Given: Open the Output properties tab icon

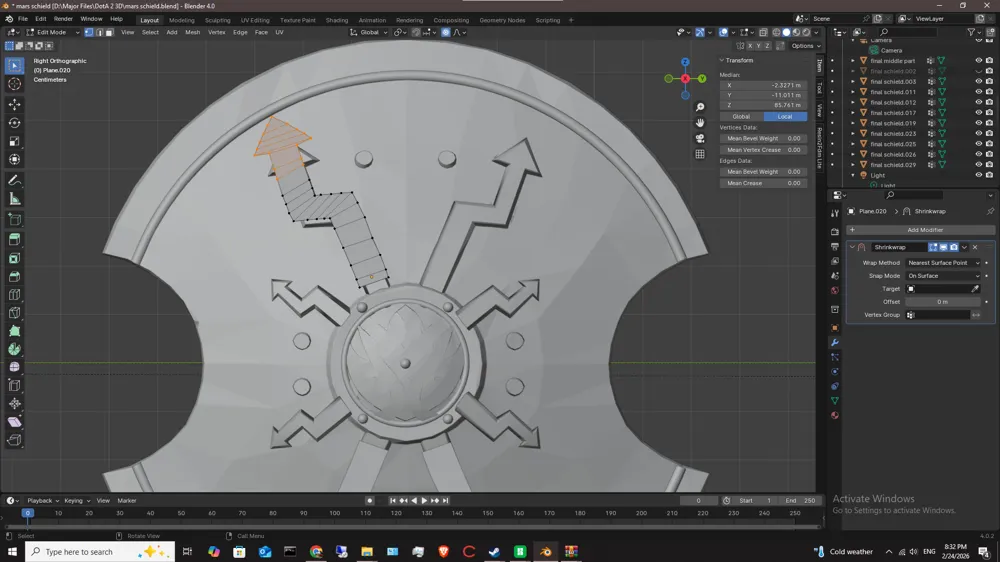Looking at the screenshot, I should [835, 246].
